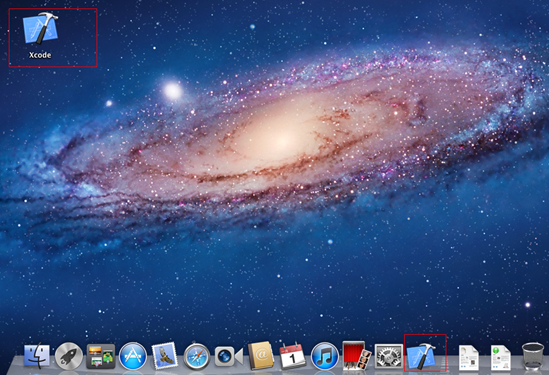549x375 pixels.
Task: Open Address Book in the Dock
Action: pos(261,355)
